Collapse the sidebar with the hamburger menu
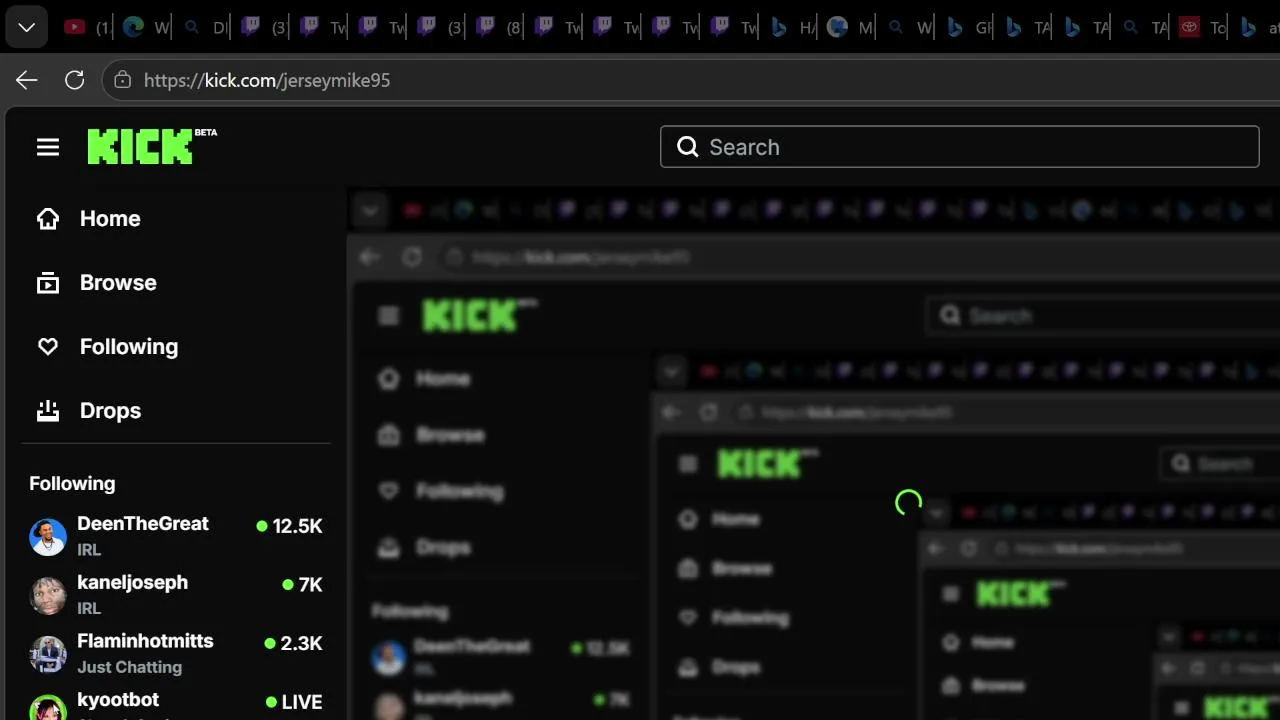Viewport: 1280px width, 720px height. point(48,147)
